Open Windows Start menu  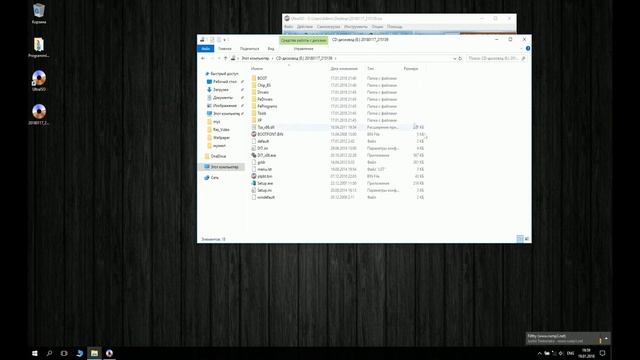click(x=35, y=353)
